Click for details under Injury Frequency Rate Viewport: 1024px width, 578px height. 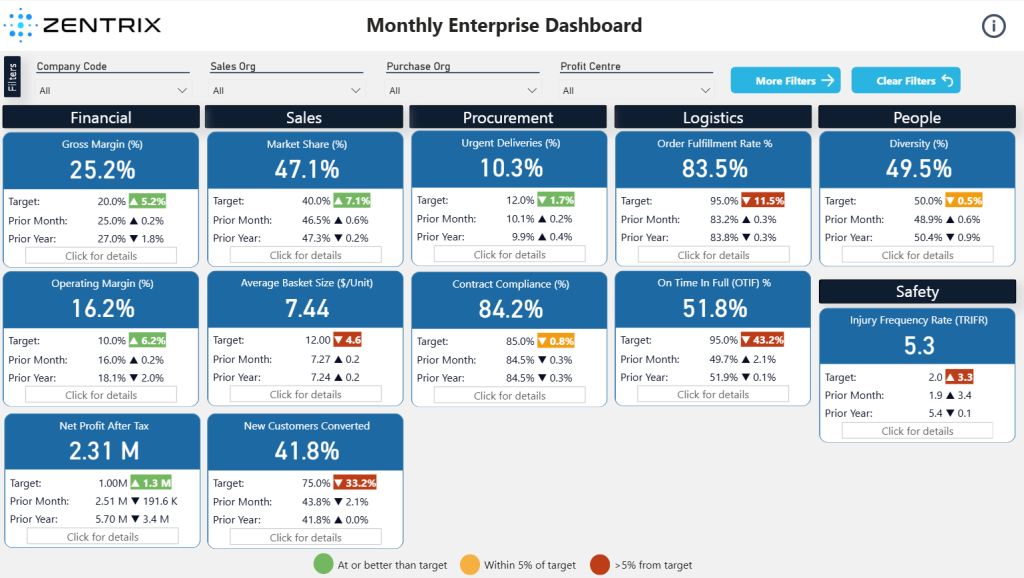click(918, 431)
